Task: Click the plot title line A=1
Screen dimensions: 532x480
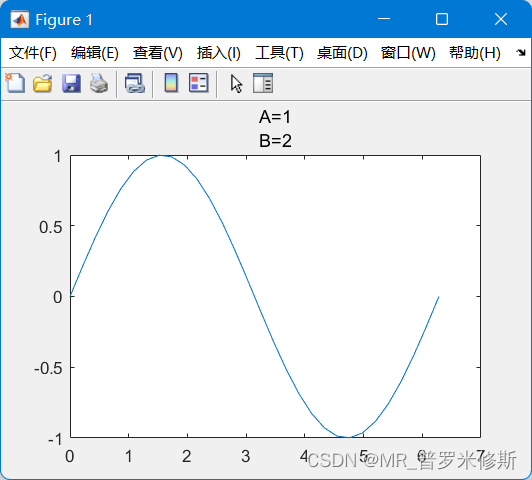Action: click(x=275, y=117)
